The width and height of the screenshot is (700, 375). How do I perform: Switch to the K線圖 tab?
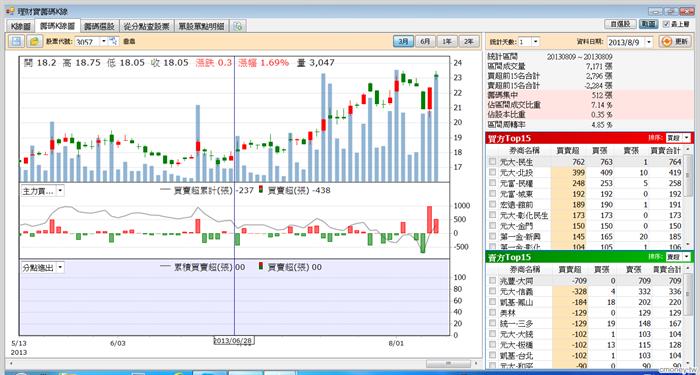(21, 26)
